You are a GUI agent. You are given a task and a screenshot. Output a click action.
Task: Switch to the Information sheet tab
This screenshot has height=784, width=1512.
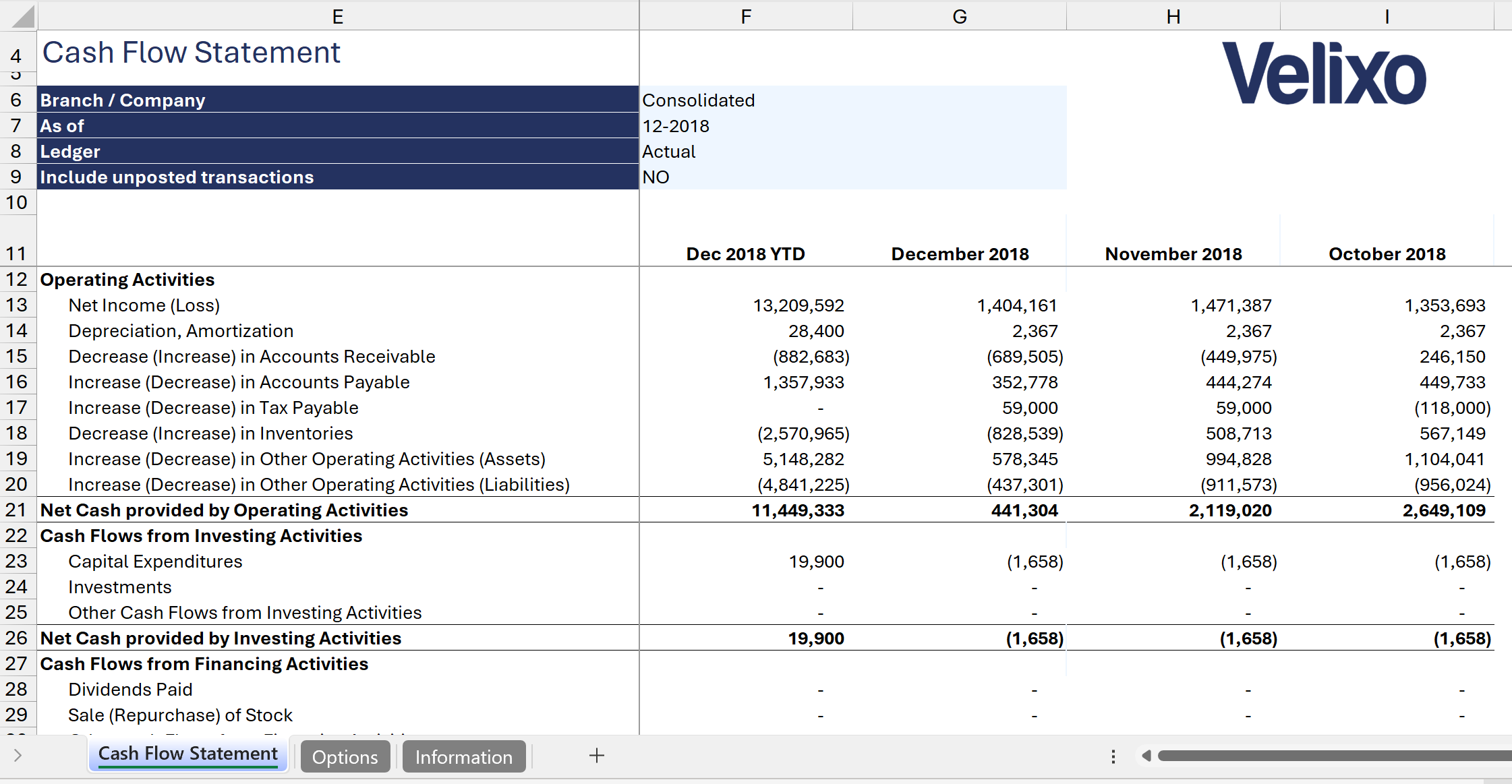point(464,756)
